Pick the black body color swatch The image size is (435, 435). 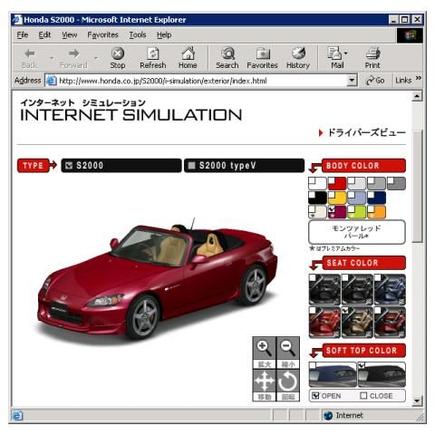click(x=317, y=198)
